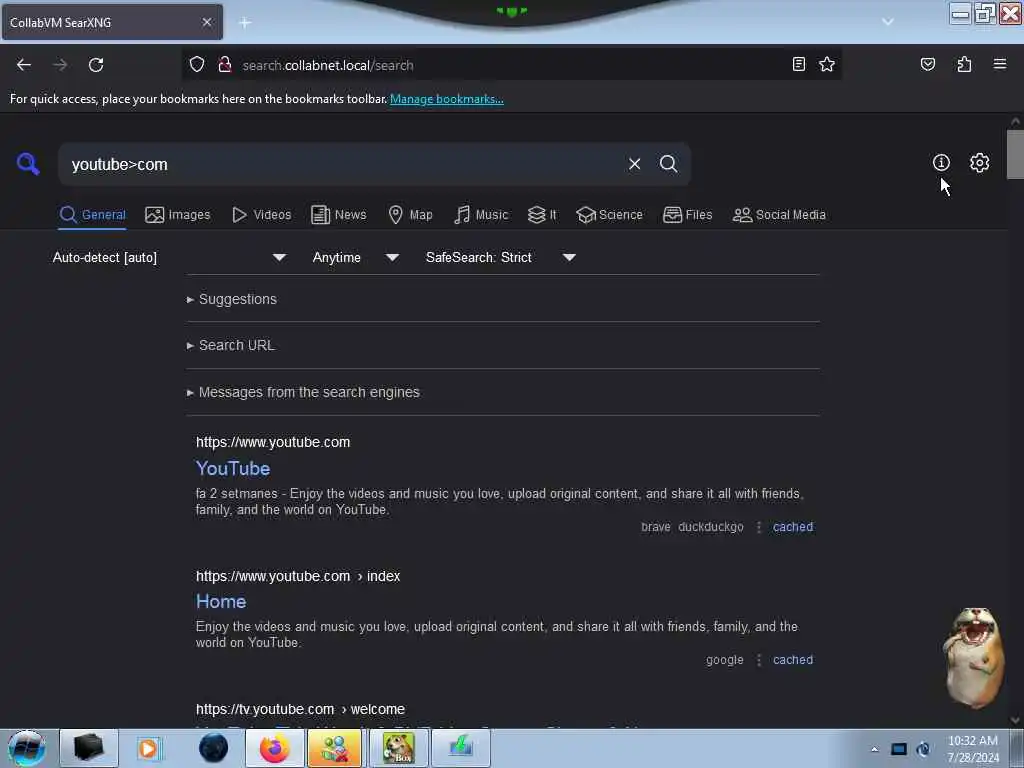This screenshot has width=1024, height=768.
Task: Open the Home result title
Action: click(x=221, y=601)
